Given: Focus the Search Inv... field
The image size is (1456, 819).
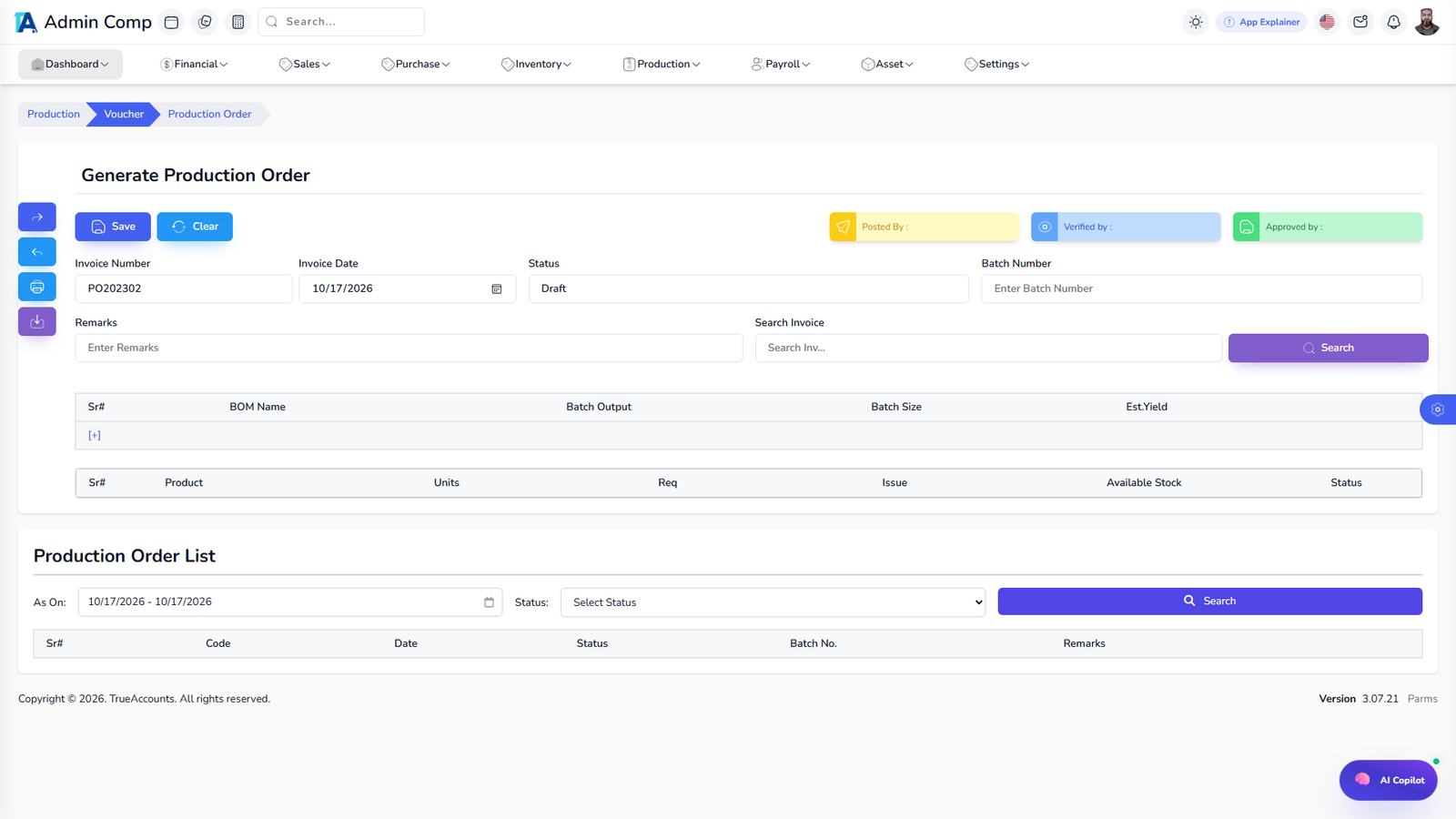Looking at the screenshot, I should [x=988, y=348].
